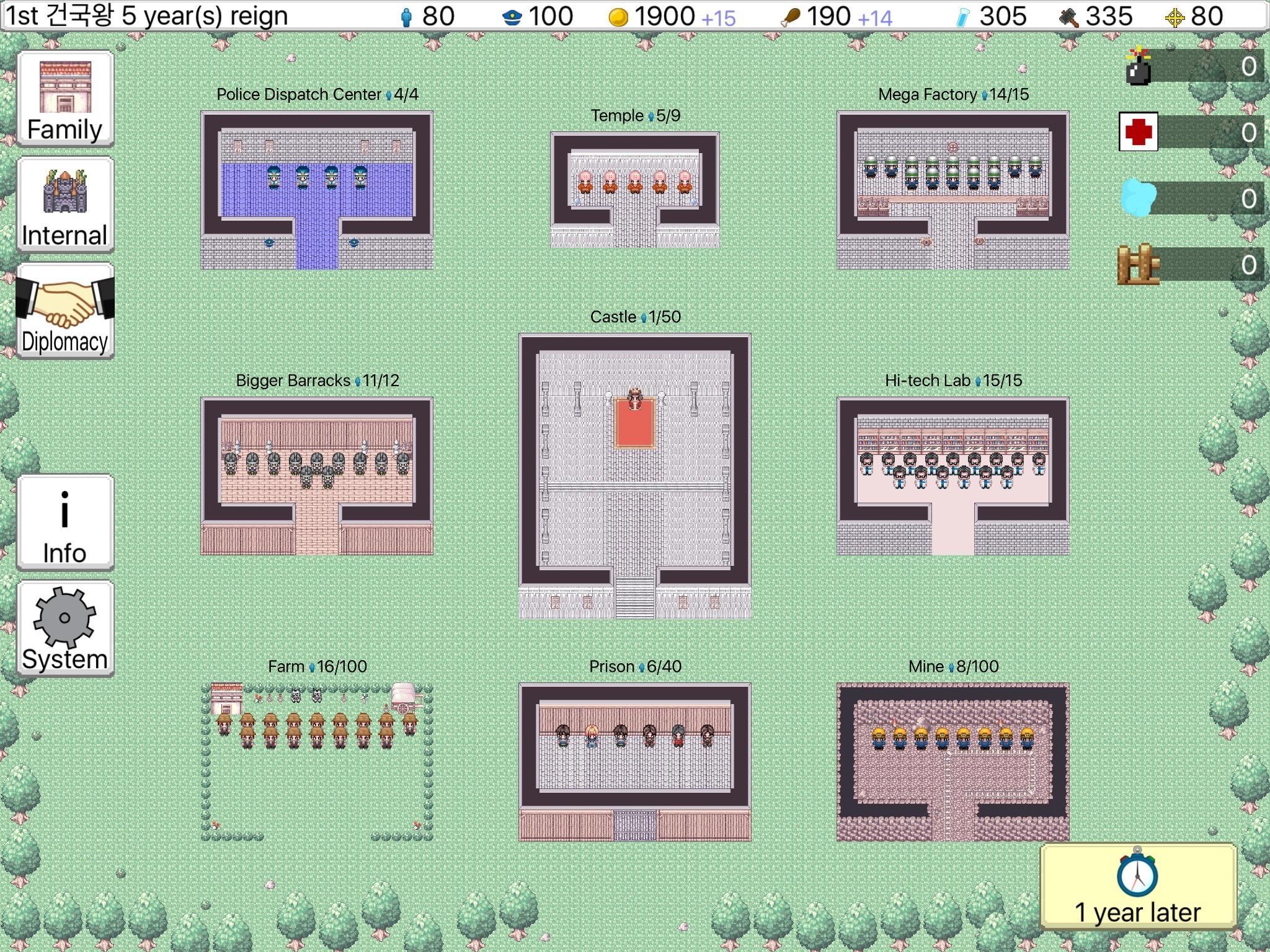Click the hammer resource icon
Screen dimensions: 1270x952
coord(1065,15)
